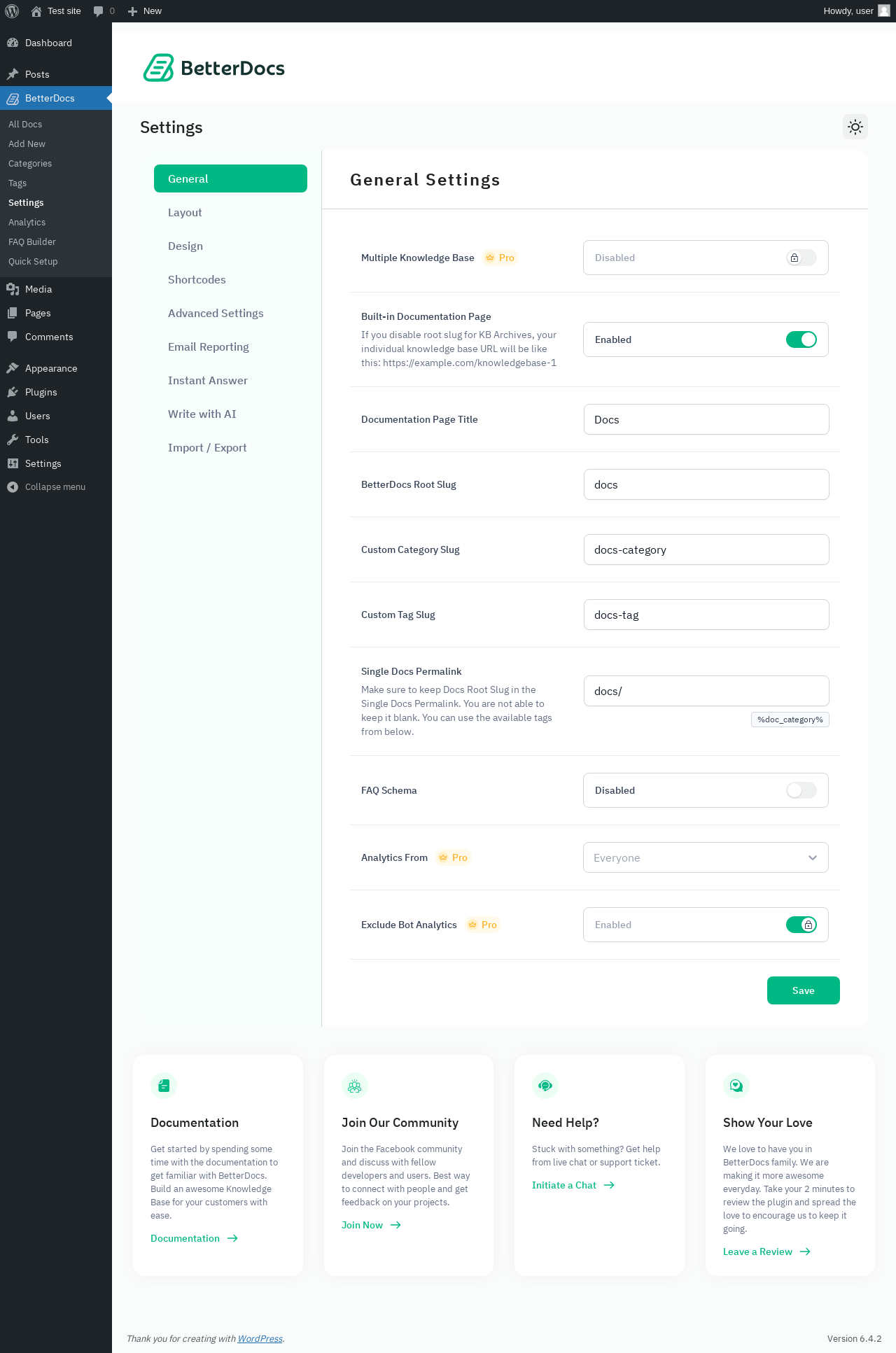Toggle dark mode with the sun icon
The height and width of the screenshot is (1353, 896).
coord(855,127)
